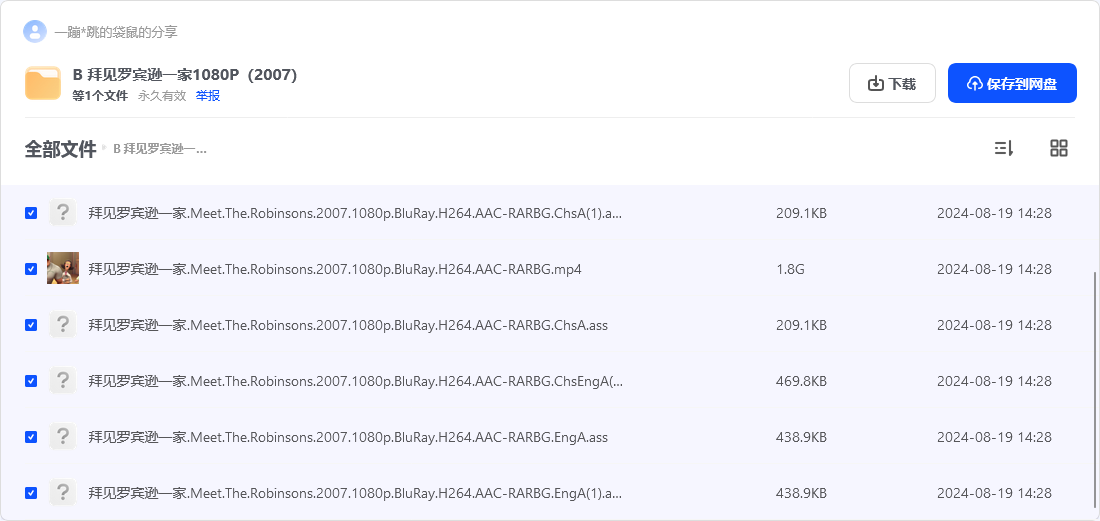This screenshot has height=521, width=1100.
Task: Uncheck the EngA(1) file checkbox
Action: (31, 493)
